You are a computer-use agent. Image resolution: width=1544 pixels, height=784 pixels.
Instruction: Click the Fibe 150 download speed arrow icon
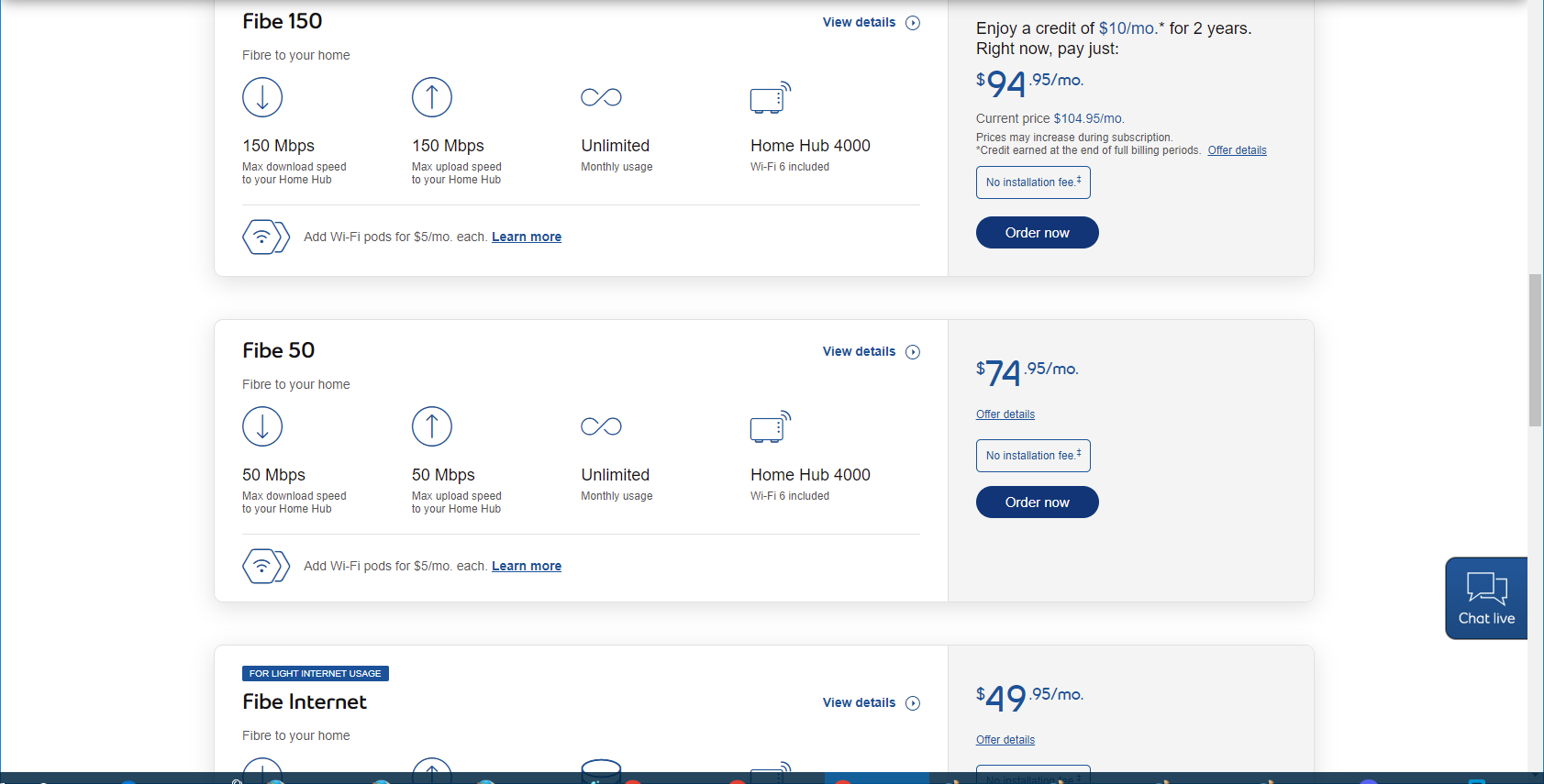coord(262,97)
